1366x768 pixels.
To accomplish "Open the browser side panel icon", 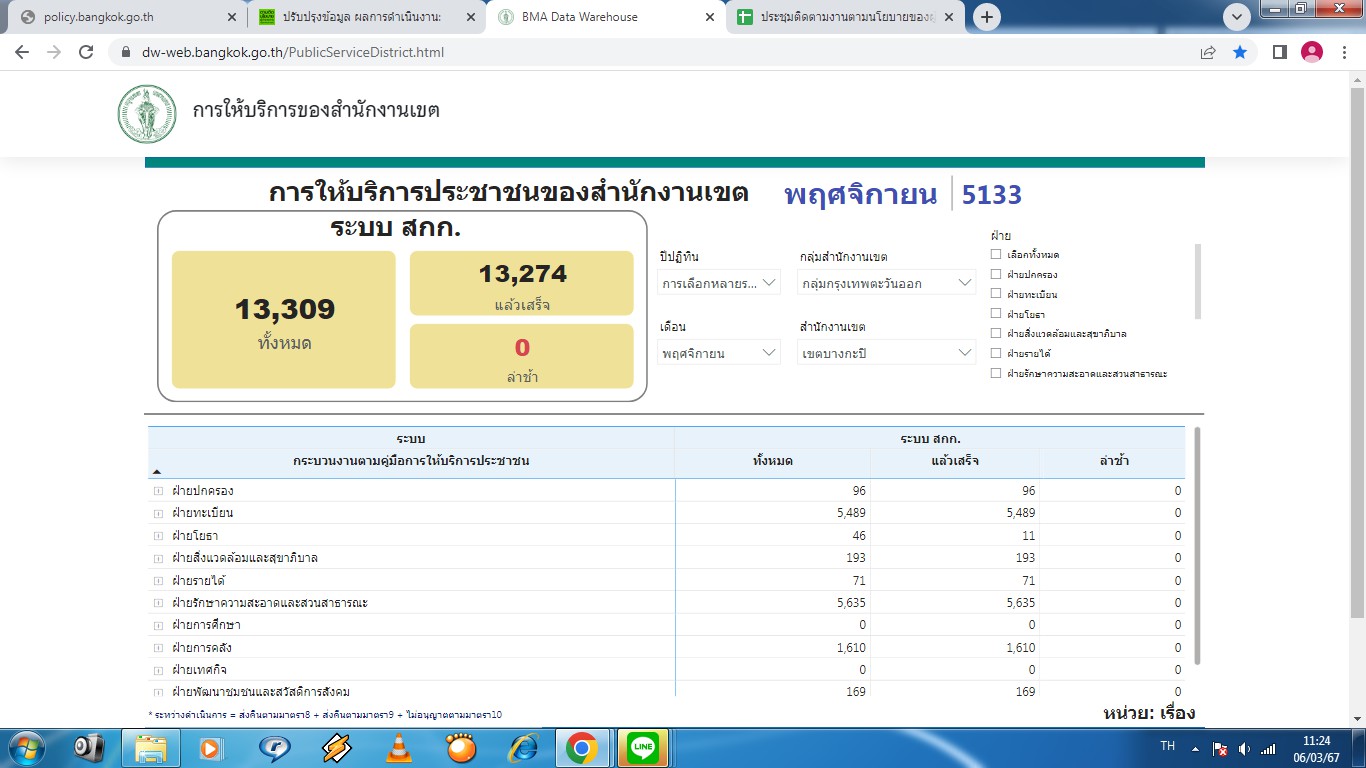I will click(x=1279, y=52).
